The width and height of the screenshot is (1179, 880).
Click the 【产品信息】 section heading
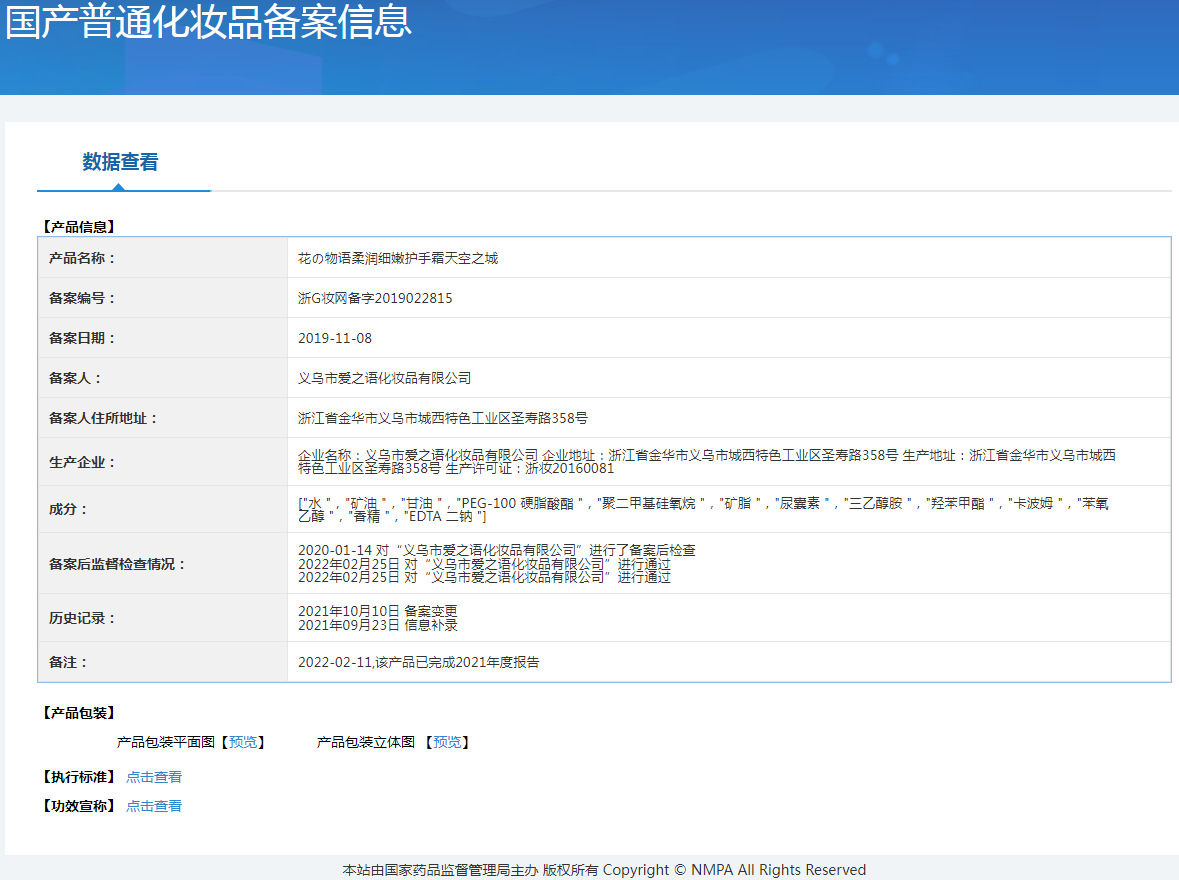pyautogui.click(x=78, y=226)
